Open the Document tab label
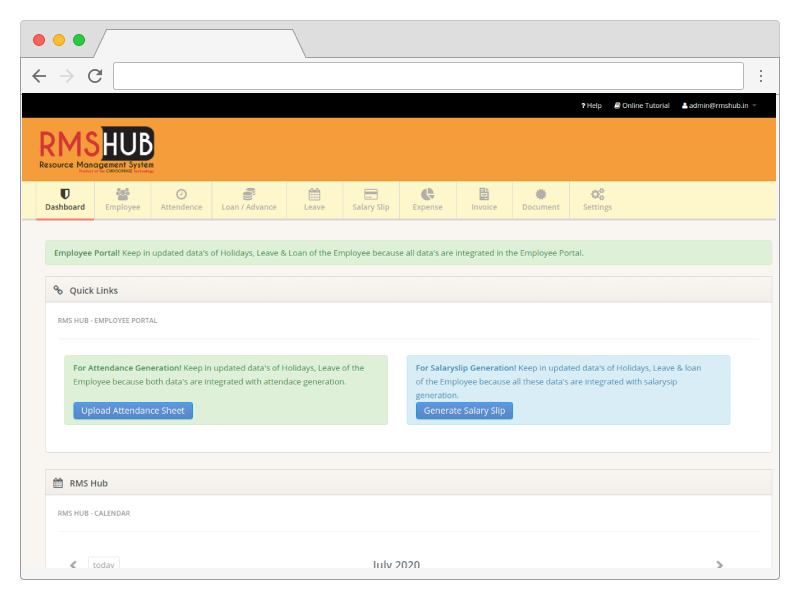800x600 pixels. click(x=541, y=207)
